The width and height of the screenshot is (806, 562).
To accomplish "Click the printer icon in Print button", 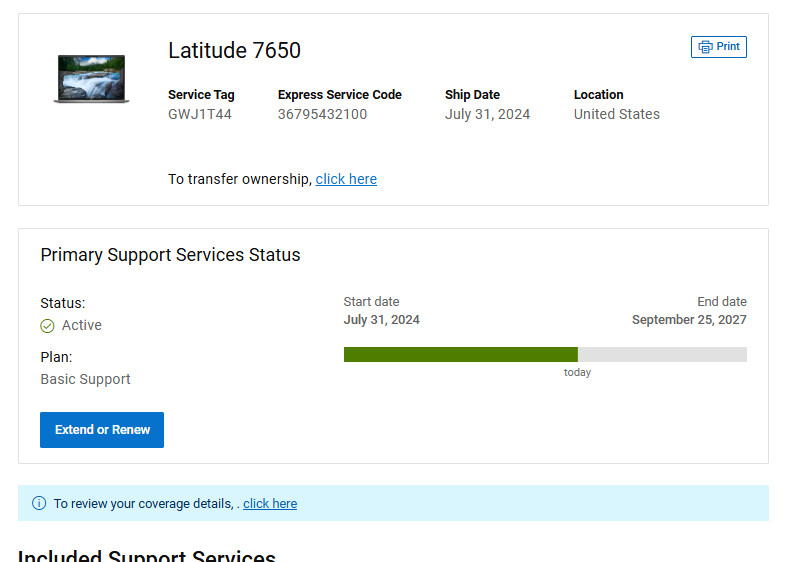I will tap(705, 47).
